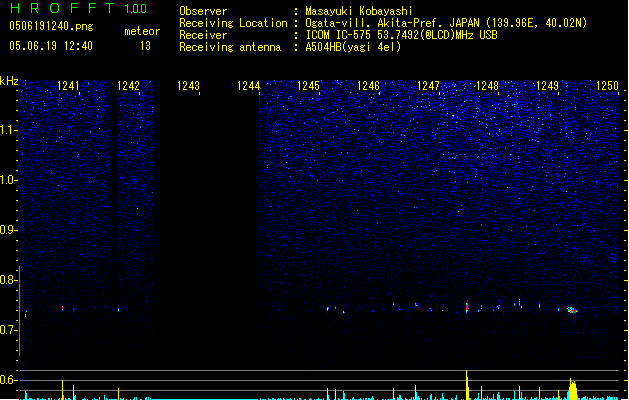Select antenna text A504HB(yagi 4el)
Screen dimensions: 629x400
pos(353,47)
